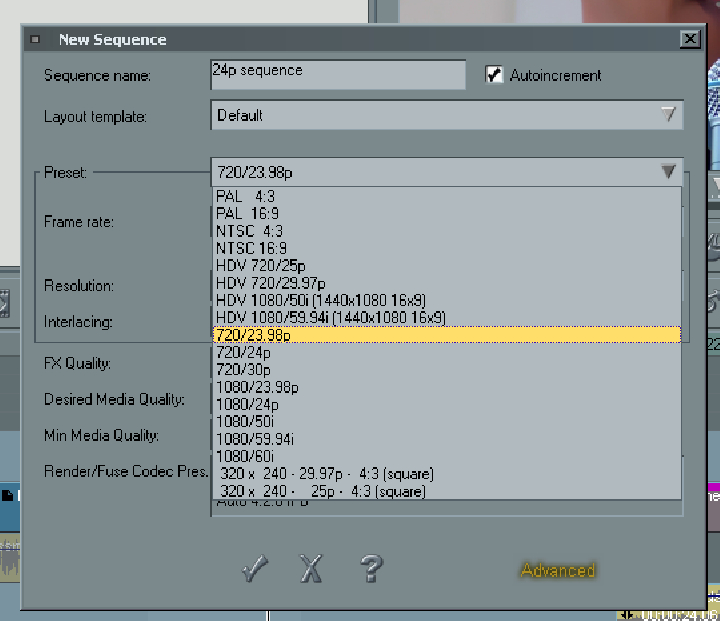Toggle the Autoincrement checkbox
The image size is (720, 621).
(x=494, y=75)
